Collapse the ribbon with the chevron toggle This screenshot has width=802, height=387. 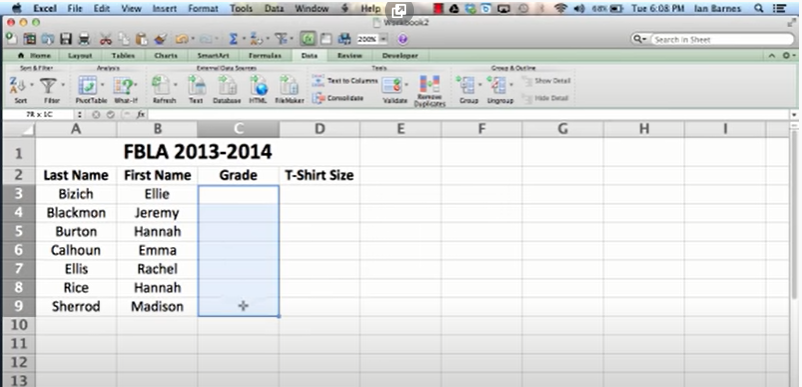[772, 55]
